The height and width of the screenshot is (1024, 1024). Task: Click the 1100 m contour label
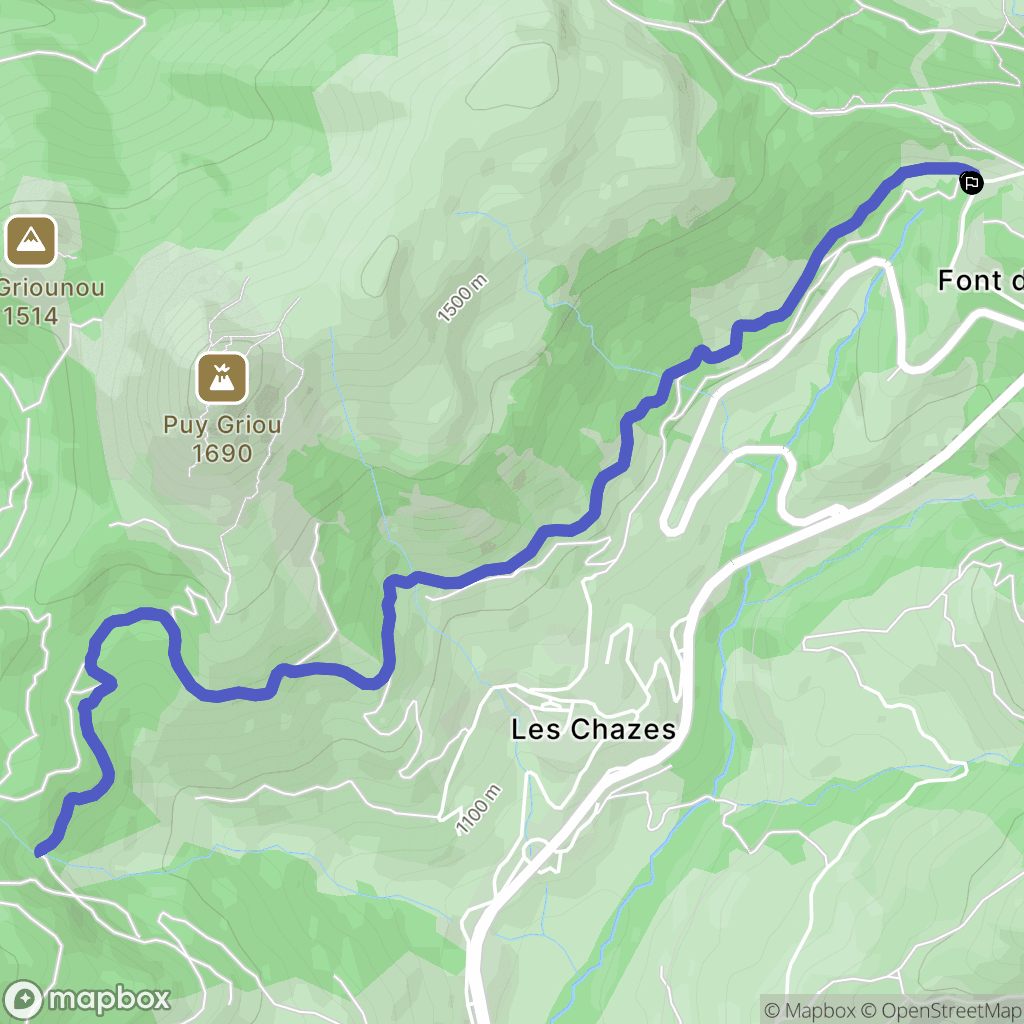[479, 809]
